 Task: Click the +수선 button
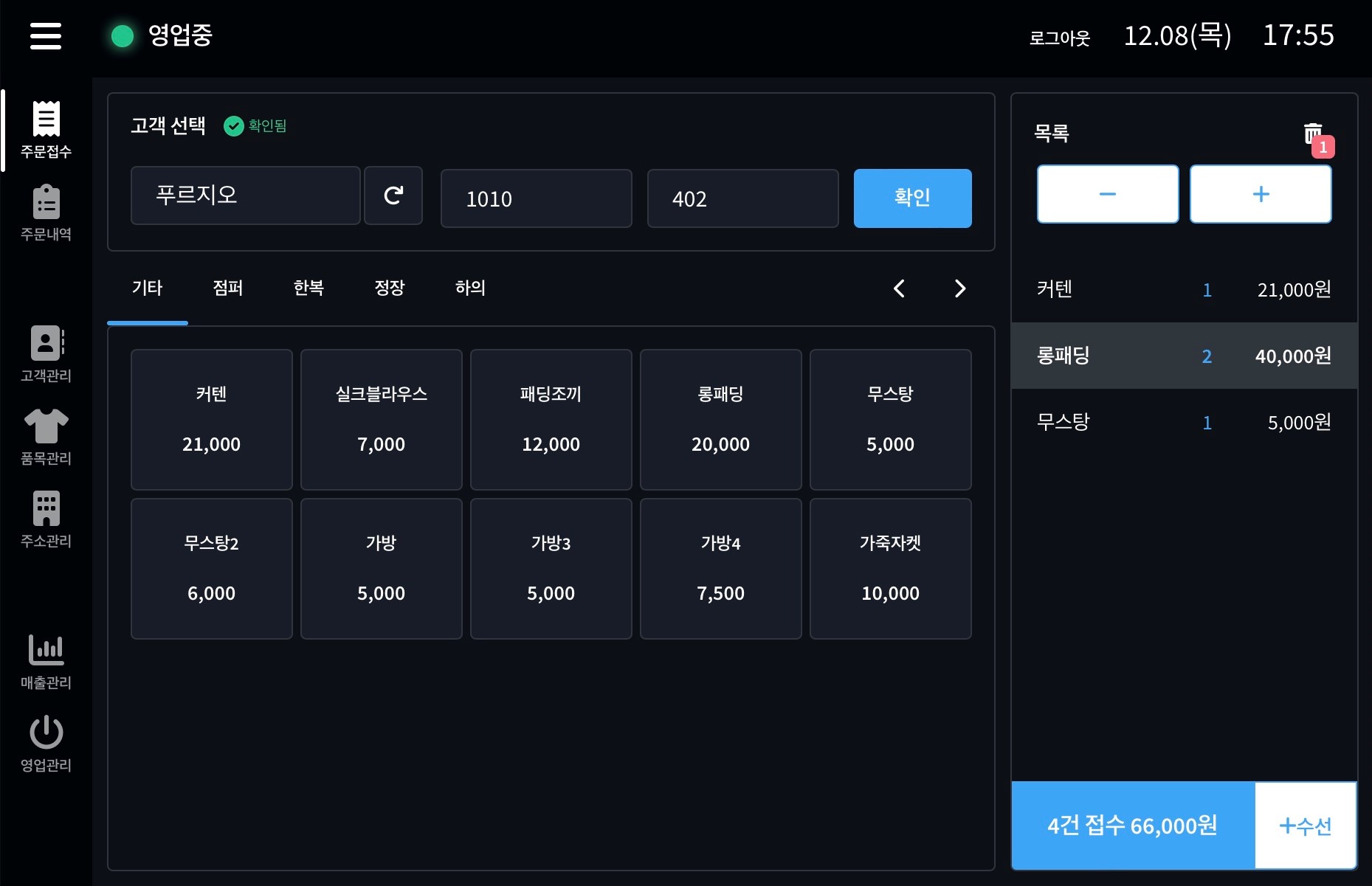click(x=1306, y=826)
